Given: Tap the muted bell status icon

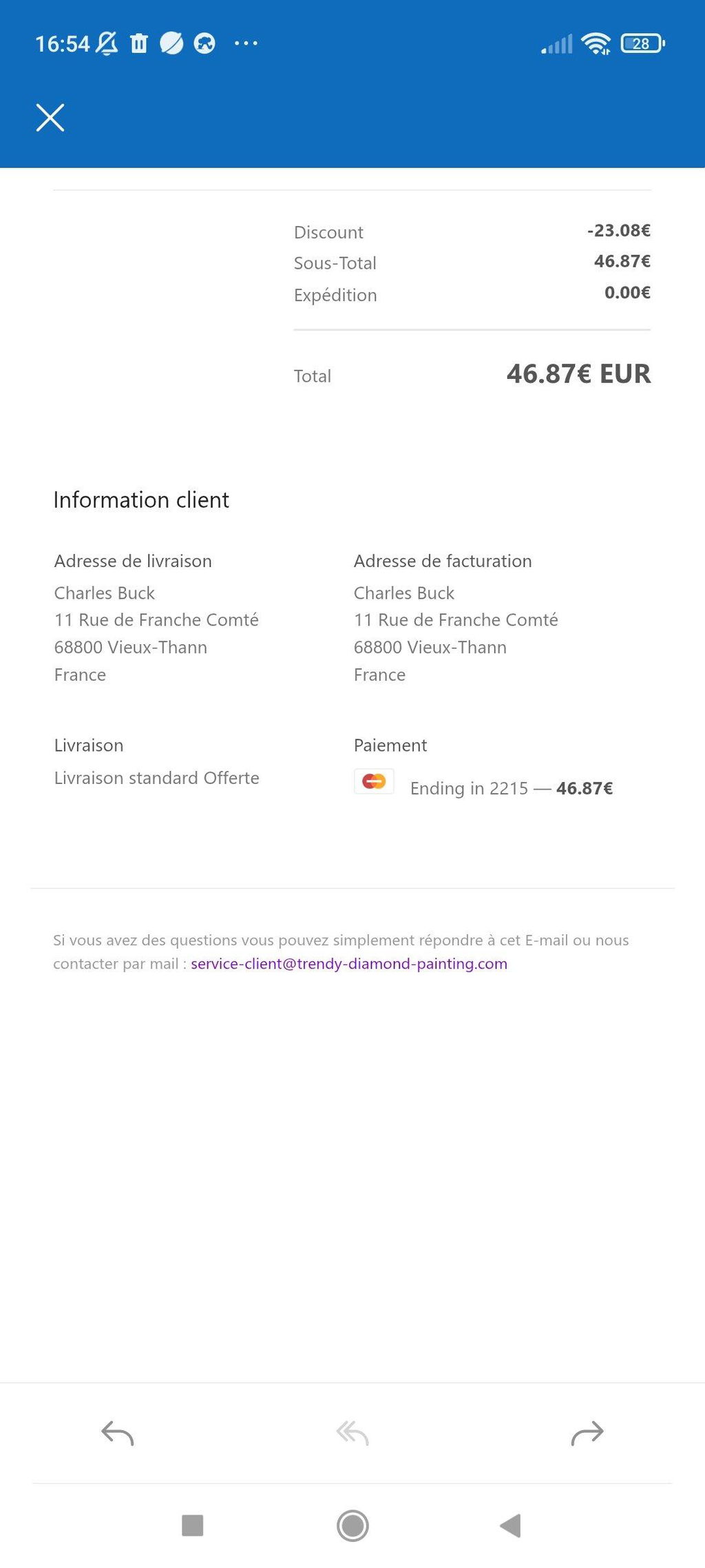Looking at the screenshot, I should click(x=107, y=43).
